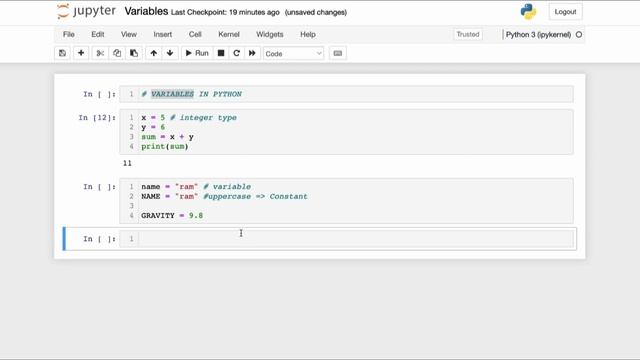Click the Logout button

pos(565,12)
